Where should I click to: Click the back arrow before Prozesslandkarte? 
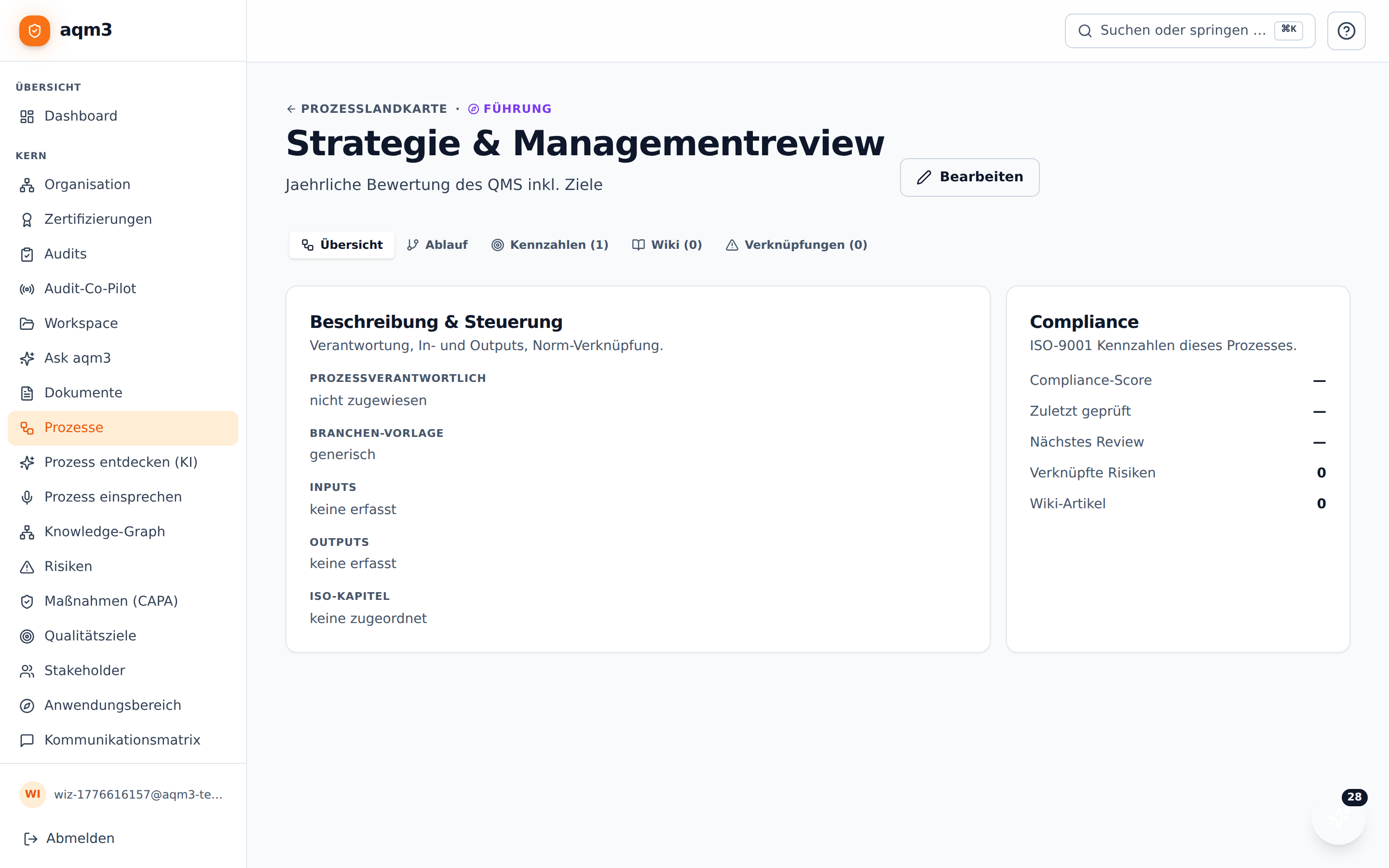tap(291, 109)
